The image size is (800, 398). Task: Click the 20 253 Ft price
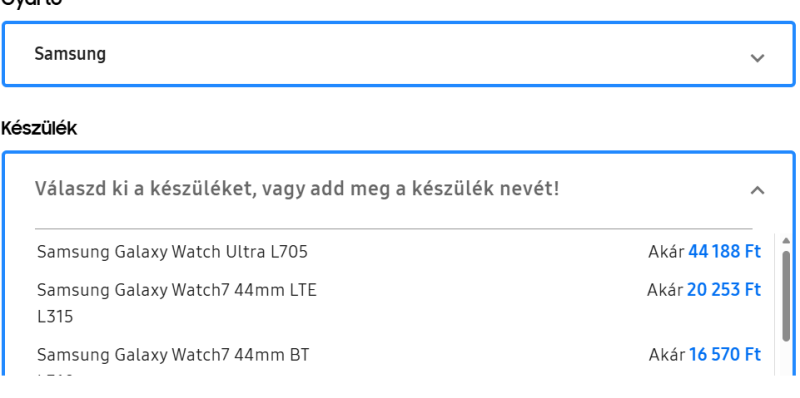point(724,290)
